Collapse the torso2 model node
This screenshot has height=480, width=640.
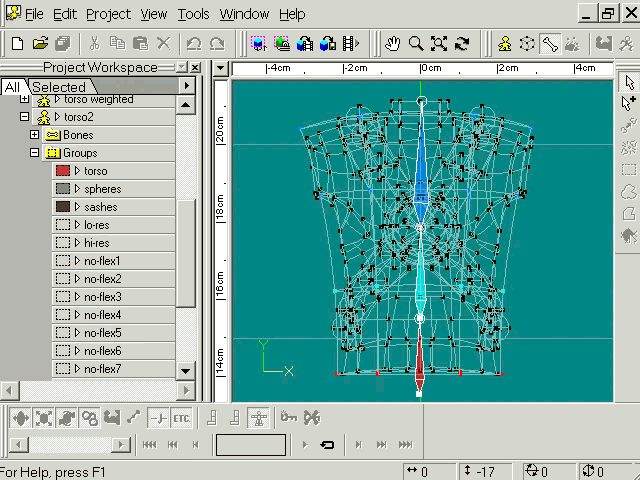(x=25, y=117)
